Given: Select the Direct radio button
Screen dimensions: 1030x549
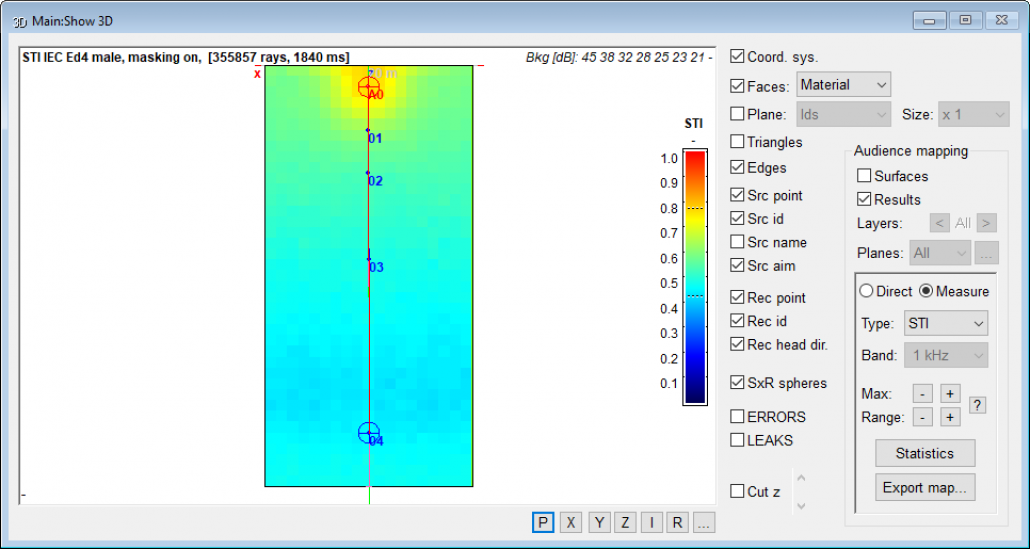Looking at the screenshot, I should coord(866,291).
